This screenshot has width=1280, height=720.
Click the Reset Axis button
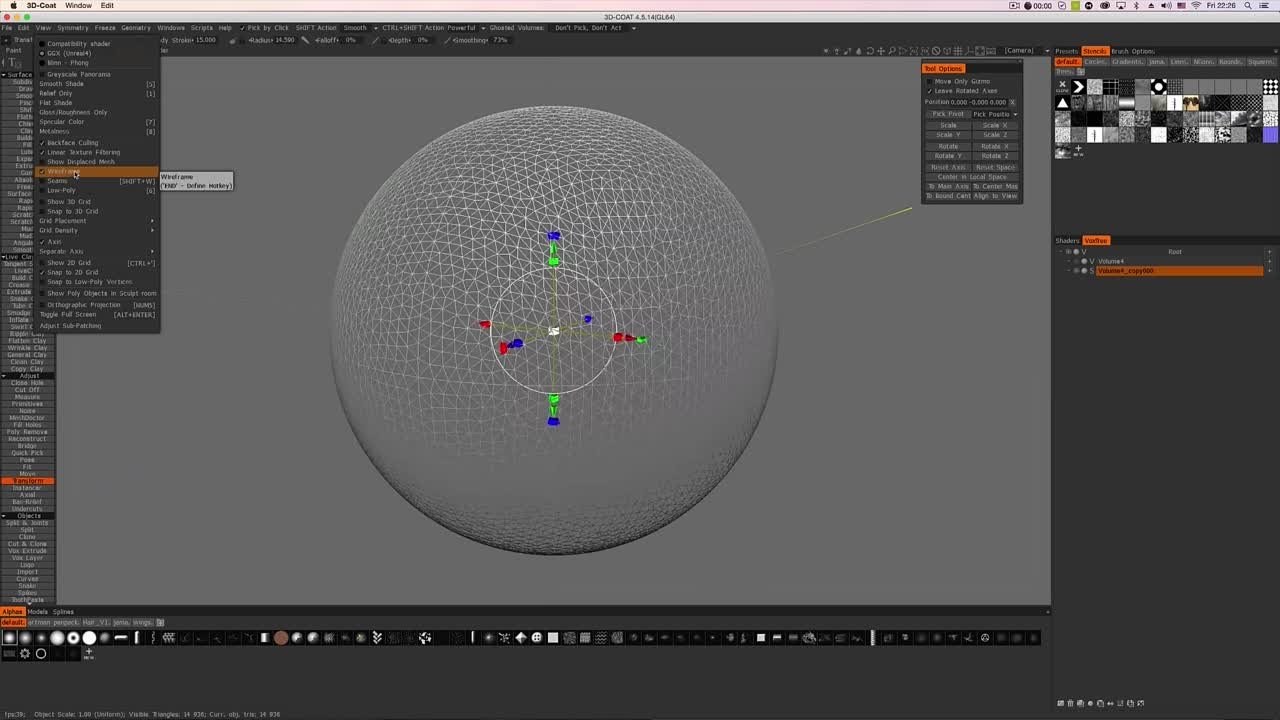[948, 167]
